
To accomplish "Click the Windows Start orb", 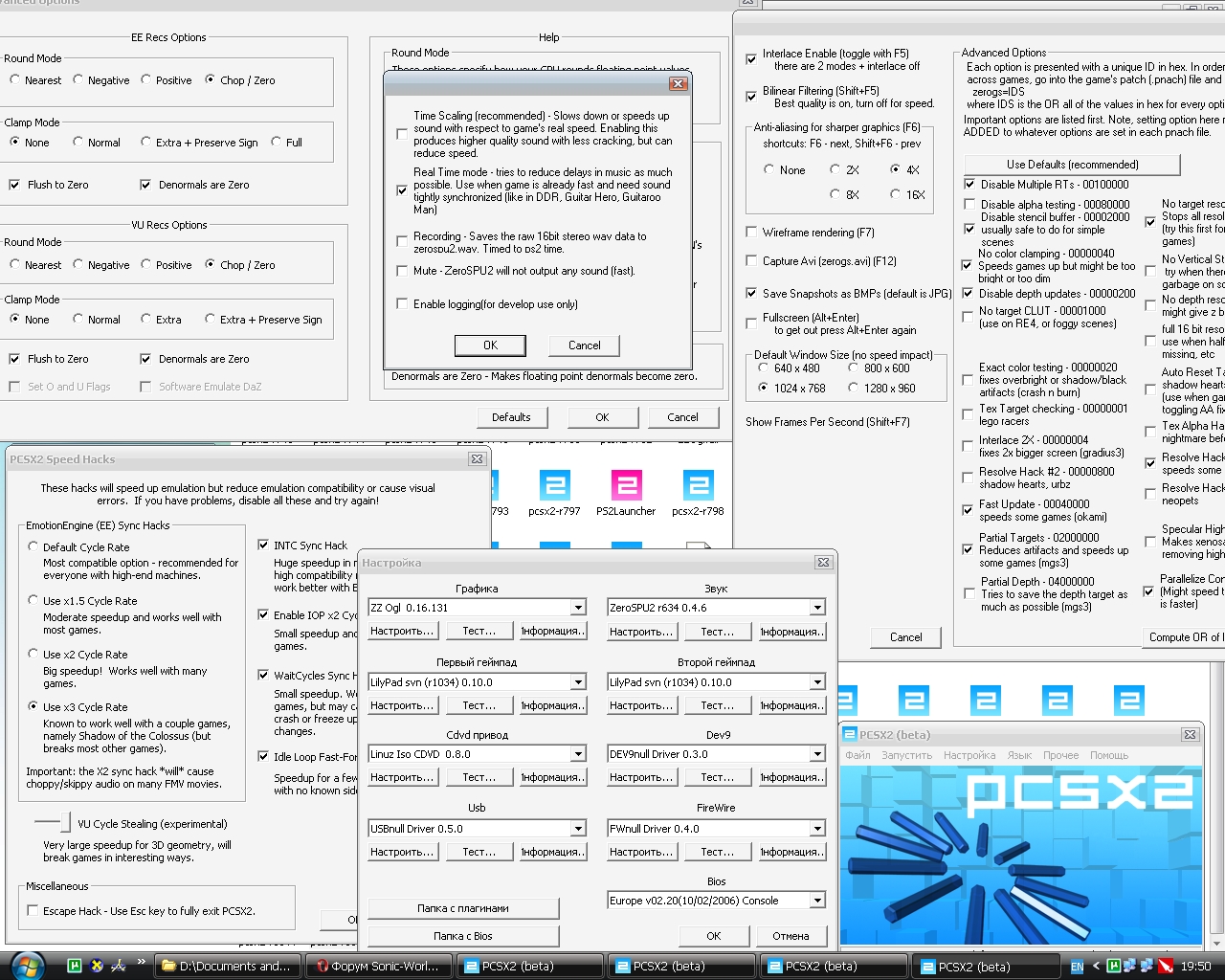I will (26, 965).
